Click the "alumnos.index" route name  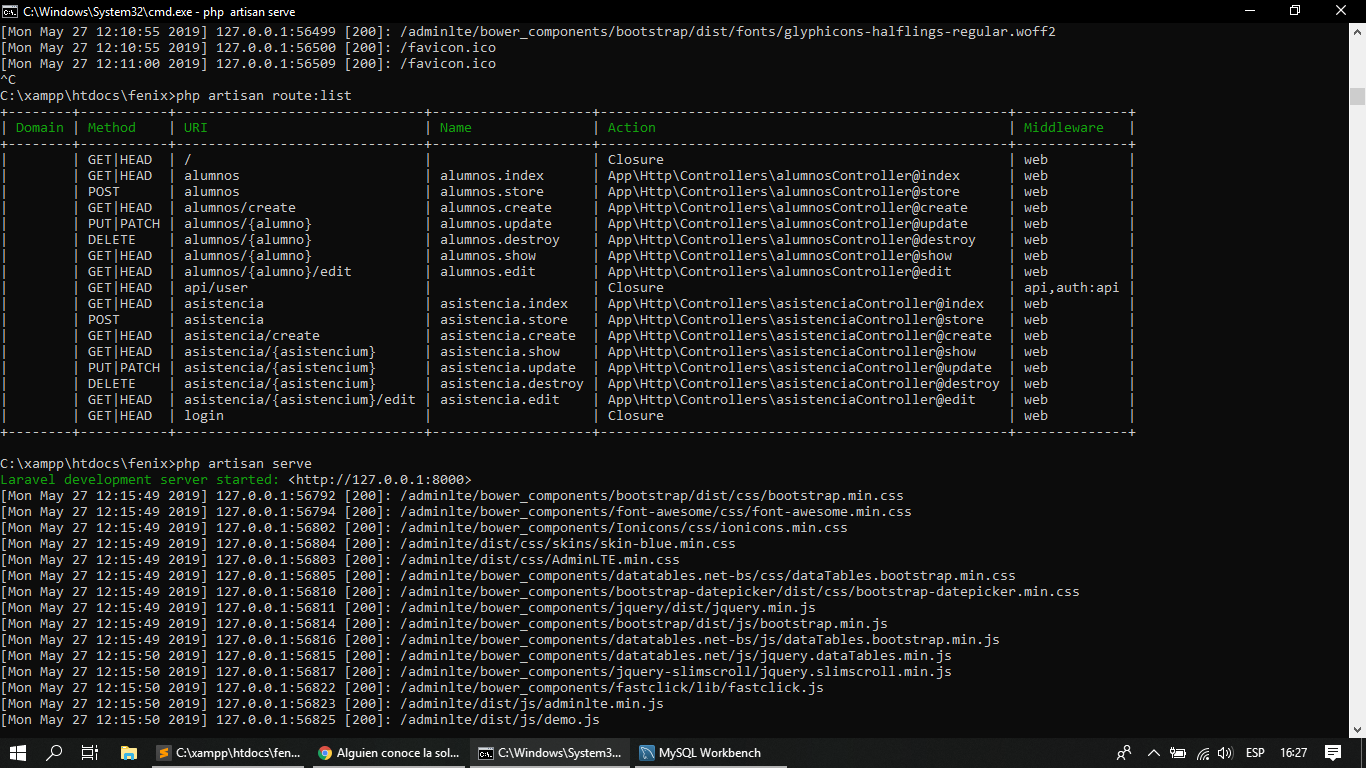pos(492,175)
